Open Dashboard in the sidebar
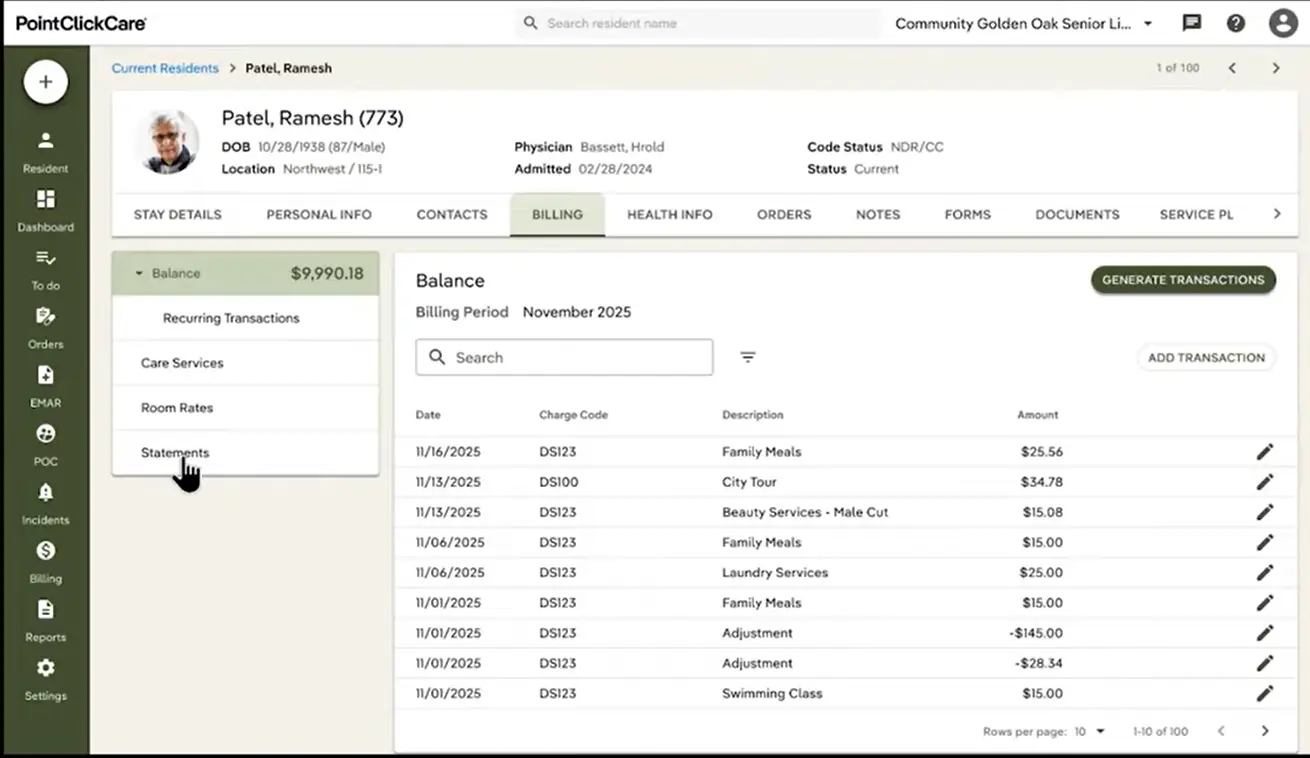This screenshot has height=758, width=1310. (x=45, y=211)
